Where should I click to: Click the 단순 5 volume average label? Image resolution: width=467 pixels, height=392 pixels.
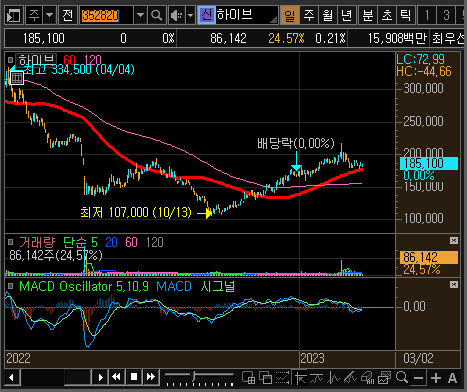coord(80,242)
